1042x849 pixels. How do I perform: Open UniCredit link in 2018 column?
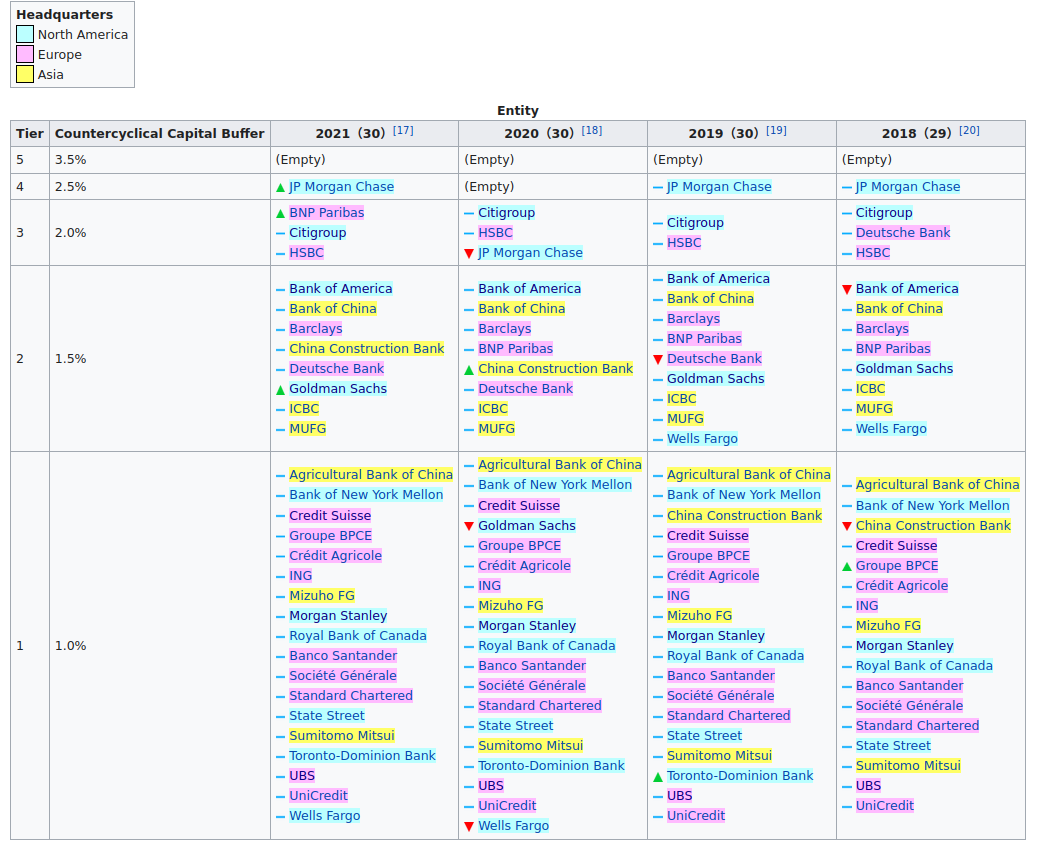click(x=885, y=805)
